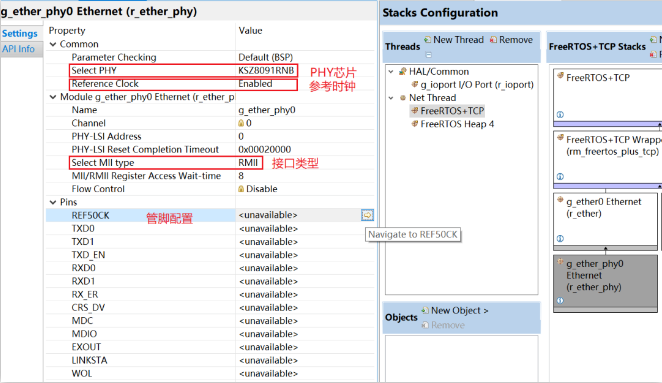
Task: Collapse the Module g_ether_phy0 property group
Action: pyautogui.click(x=53, y=97)
